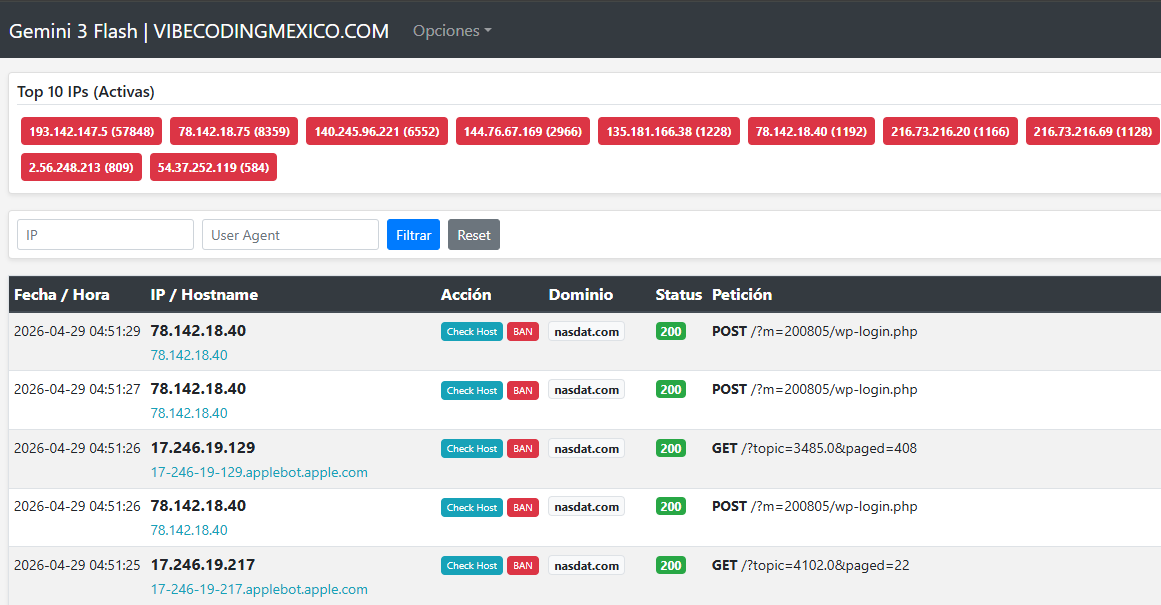Open the Opciones dropdown menu
The height and width of the screenshot is (605, 1161).
click(x=452, y=31)
